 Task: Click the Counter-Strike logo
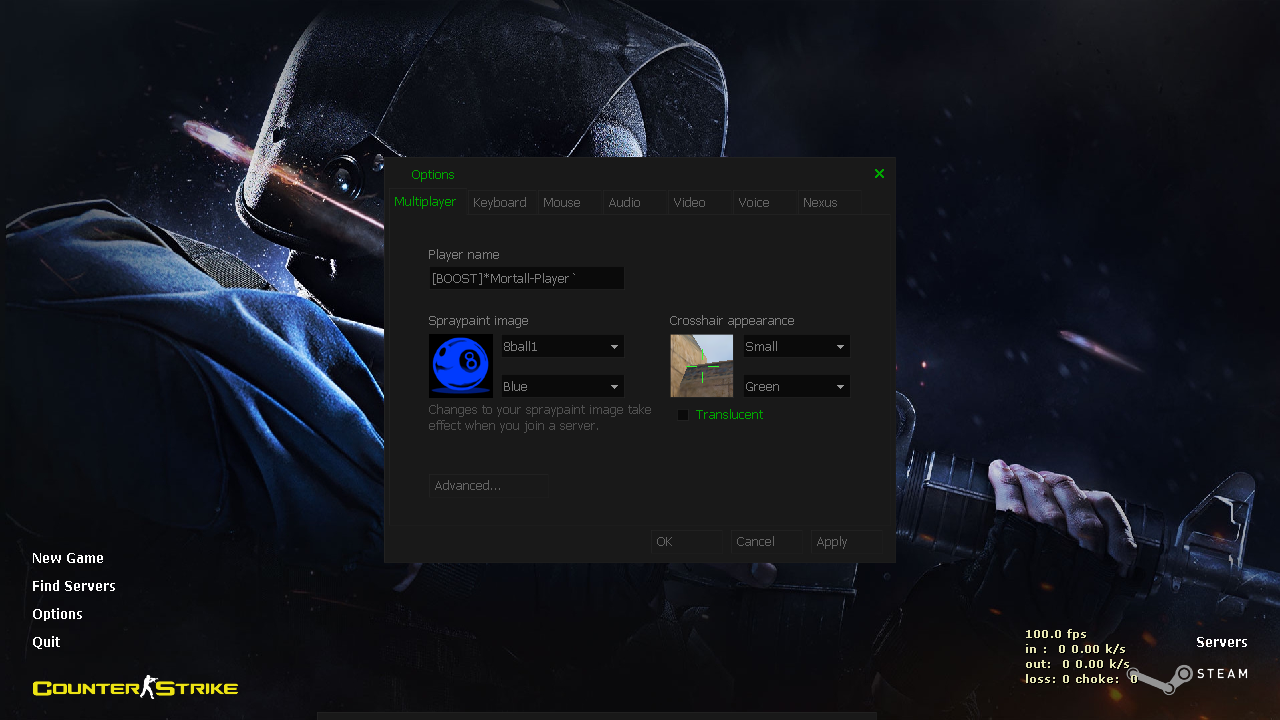(135, 687)
